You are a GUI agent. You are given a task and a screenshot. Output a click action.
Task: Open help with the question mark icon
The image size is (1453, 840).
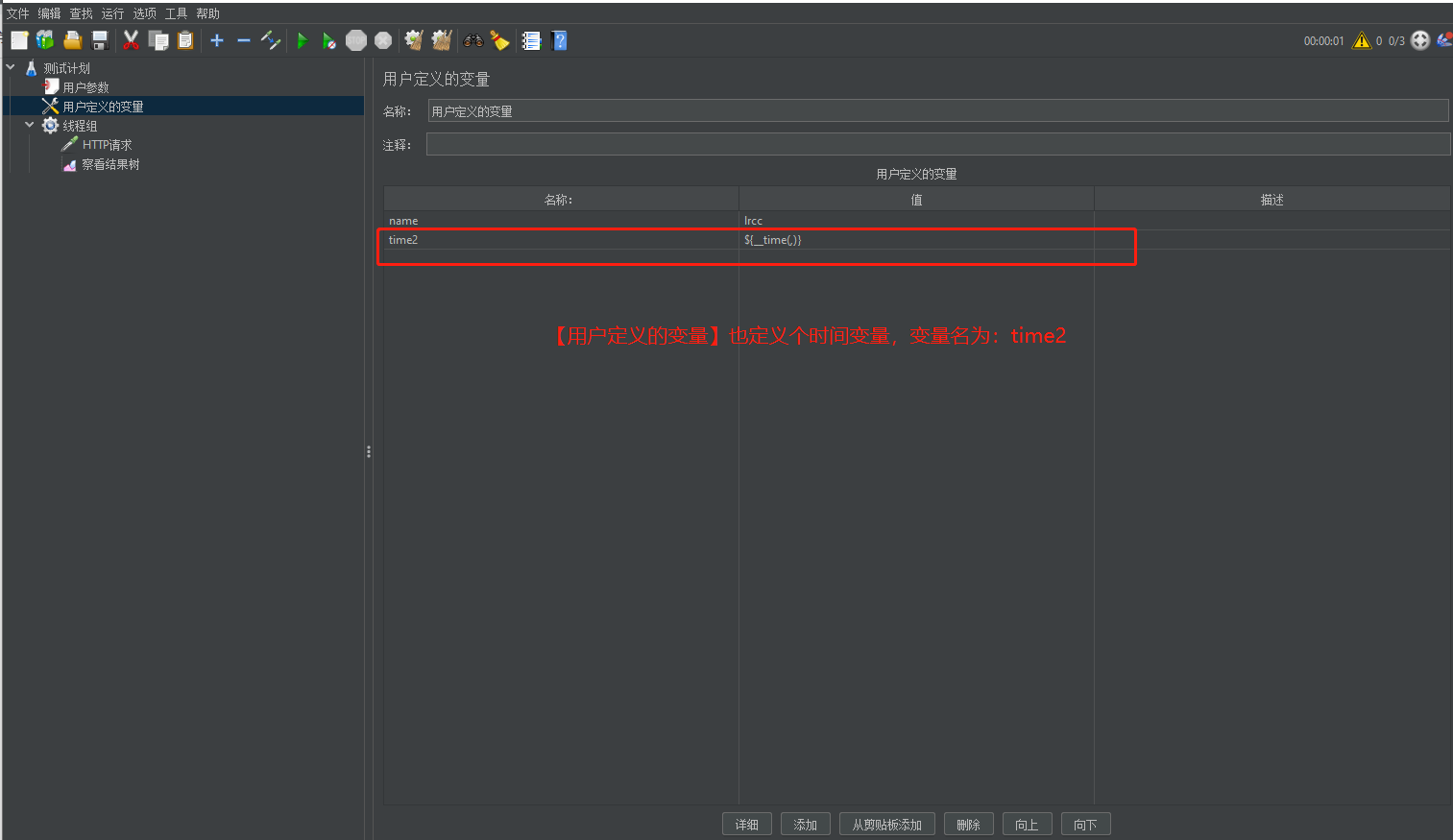pos(560,40)
